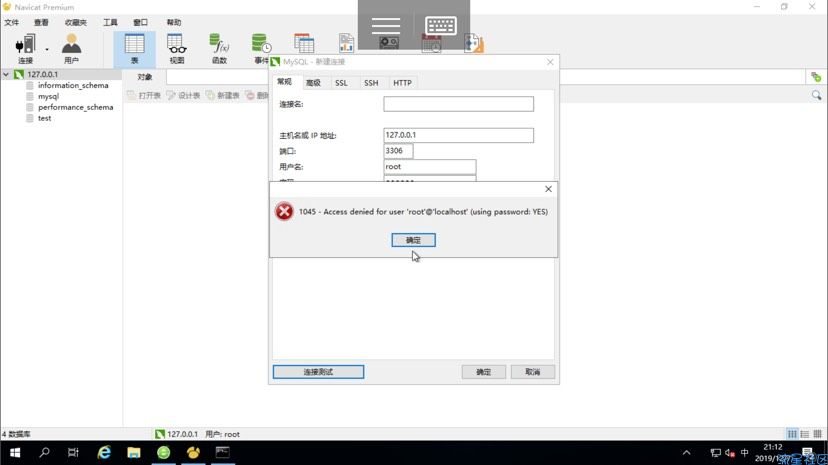Select the Query toolbar icon

click(304, 43)
